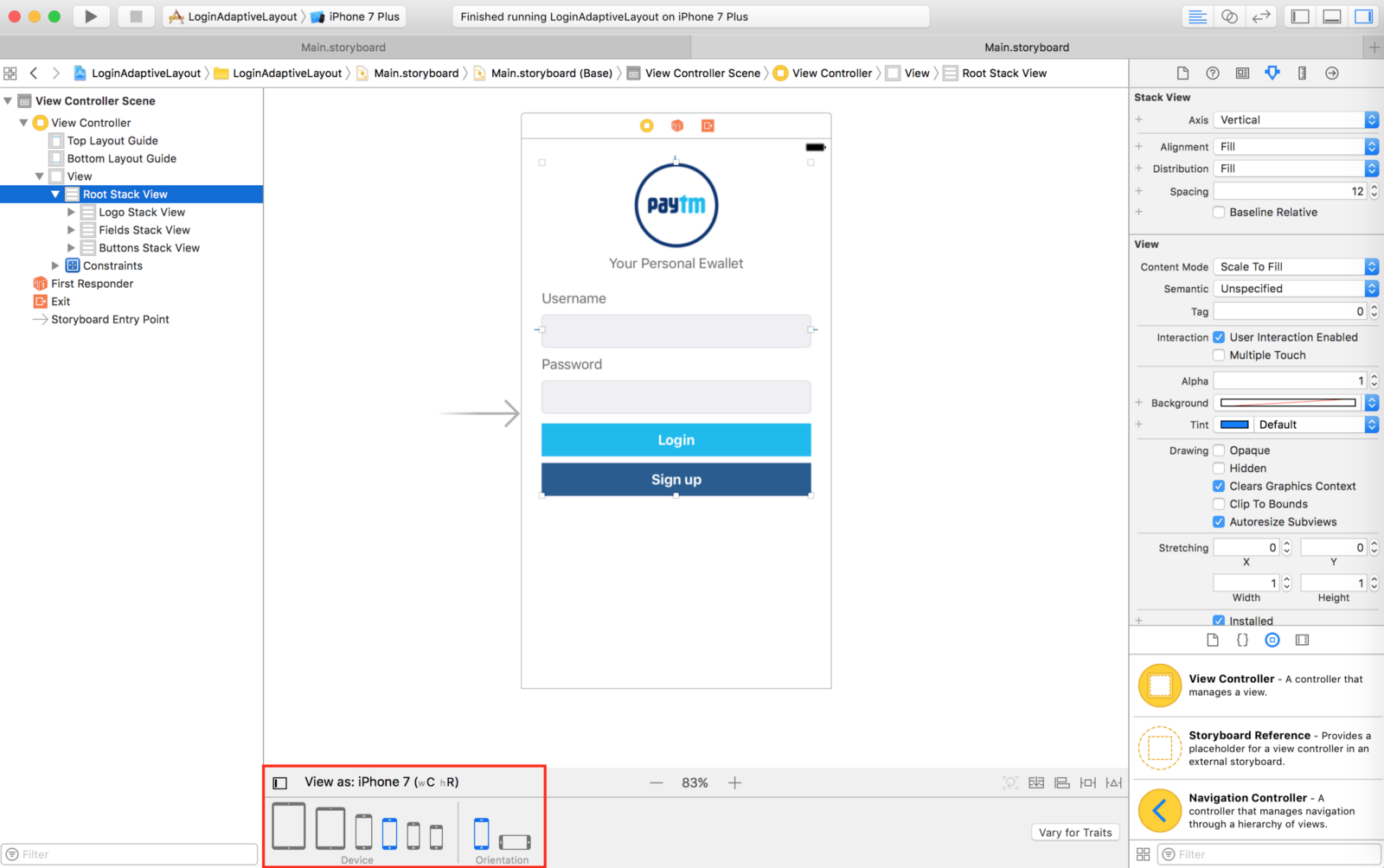Select Storyboard Entry Point in the outline
Screen dimensions: 1384x868
coord(100,320)
